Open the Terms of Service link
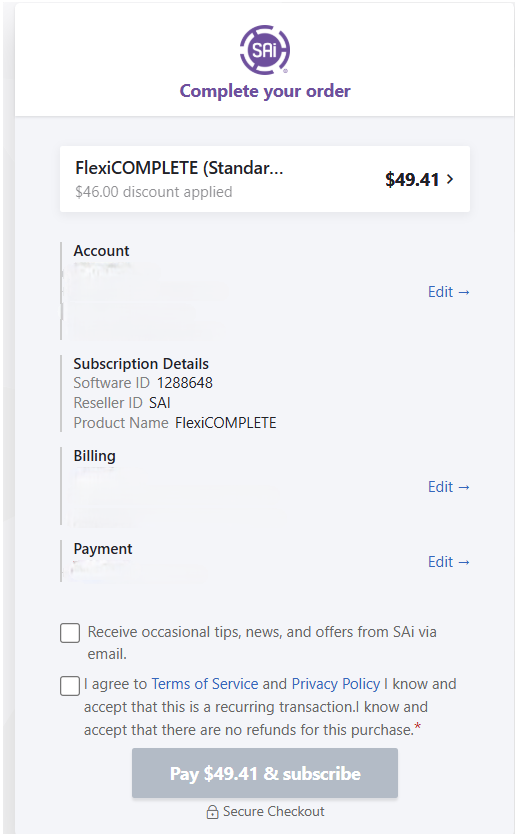Viewport: 515px width, 834px height. click(x=205, y=683)
